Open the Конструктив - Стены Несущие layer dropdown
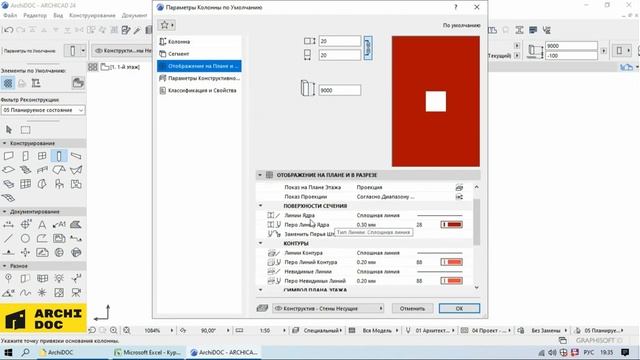640x360 pixels. [328, 309]
